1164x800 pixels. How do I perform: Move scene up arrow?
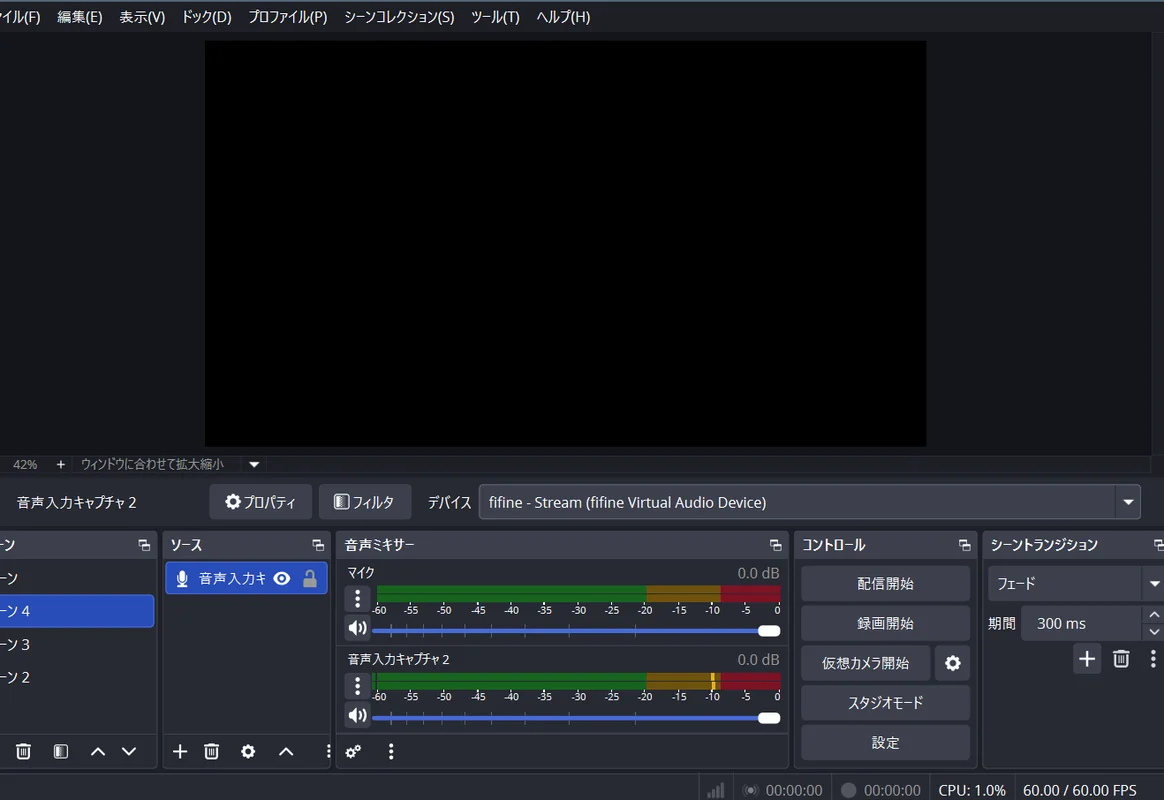97,752
